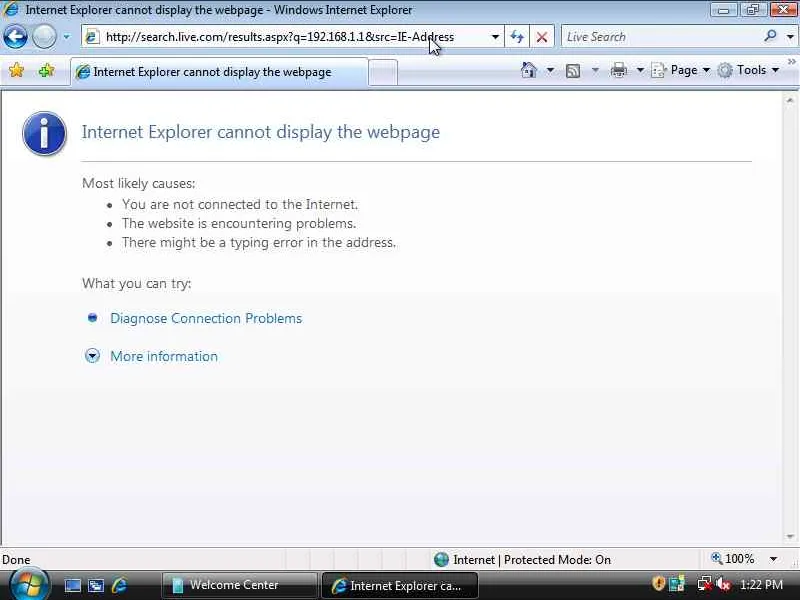Open the Windows Start orb
This screenshot has width=800, height=600.
[x=28, y=584]
